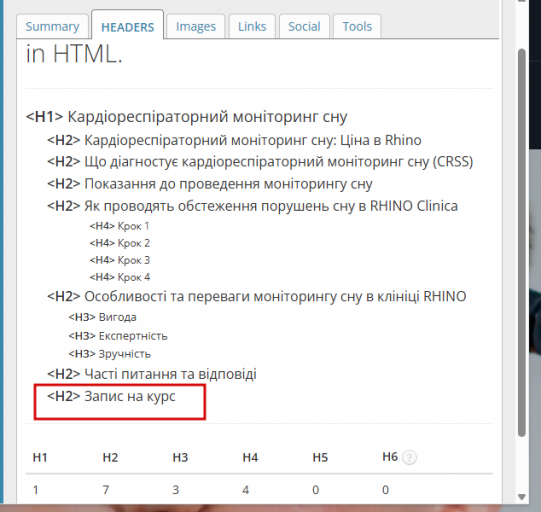This screenshot has width=541, height=512.
Task: Click the H2 count value 7
Action: point(106,490)
